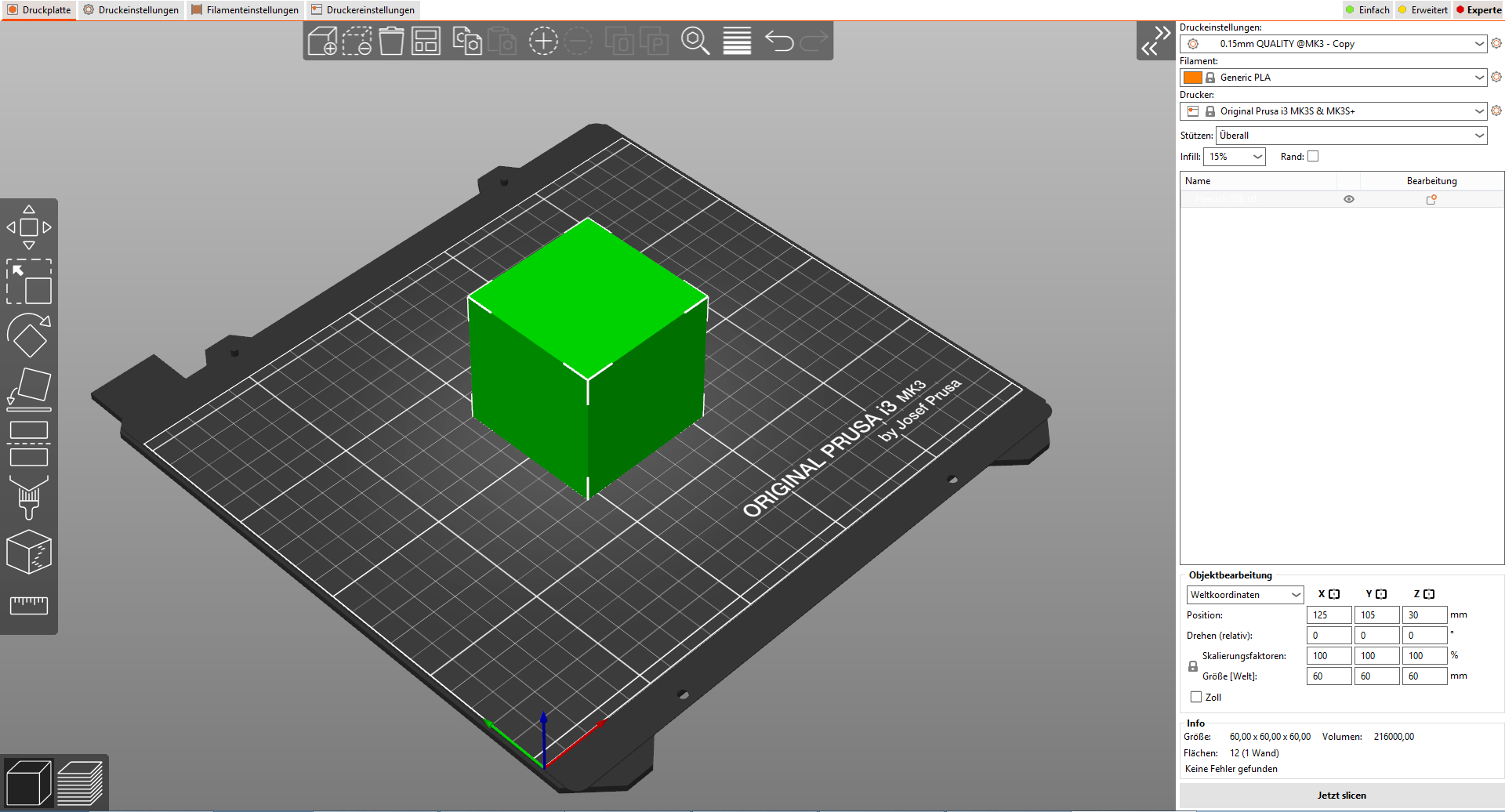The width and height of the screenshot is (1505, 812).
Task: Mirror the object along the Y axis
Action: pyautogui.click(x=1381, y=594)
